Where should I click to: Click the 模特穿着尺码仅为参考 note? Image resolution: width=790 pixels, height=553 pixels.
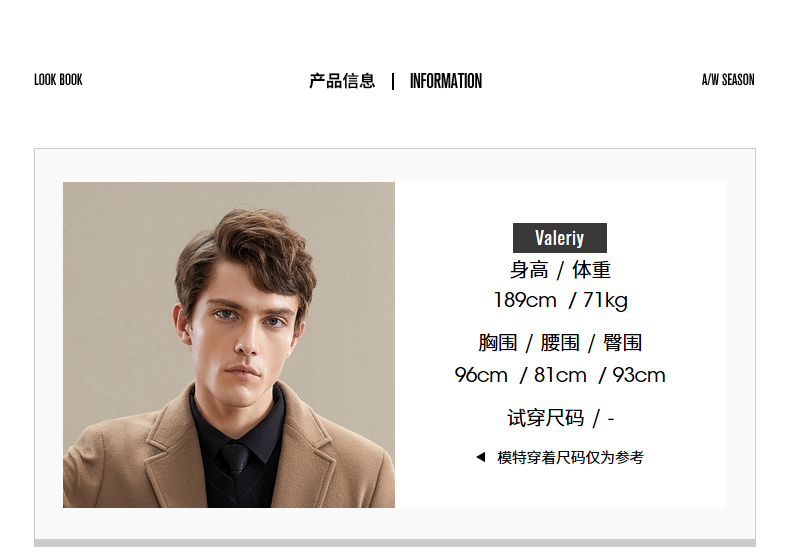570,457
